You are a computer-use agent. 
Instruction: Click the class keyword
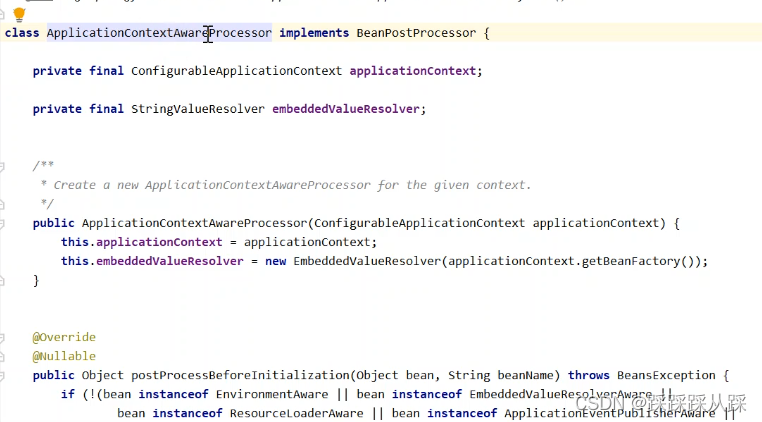(x=22, y=33)
